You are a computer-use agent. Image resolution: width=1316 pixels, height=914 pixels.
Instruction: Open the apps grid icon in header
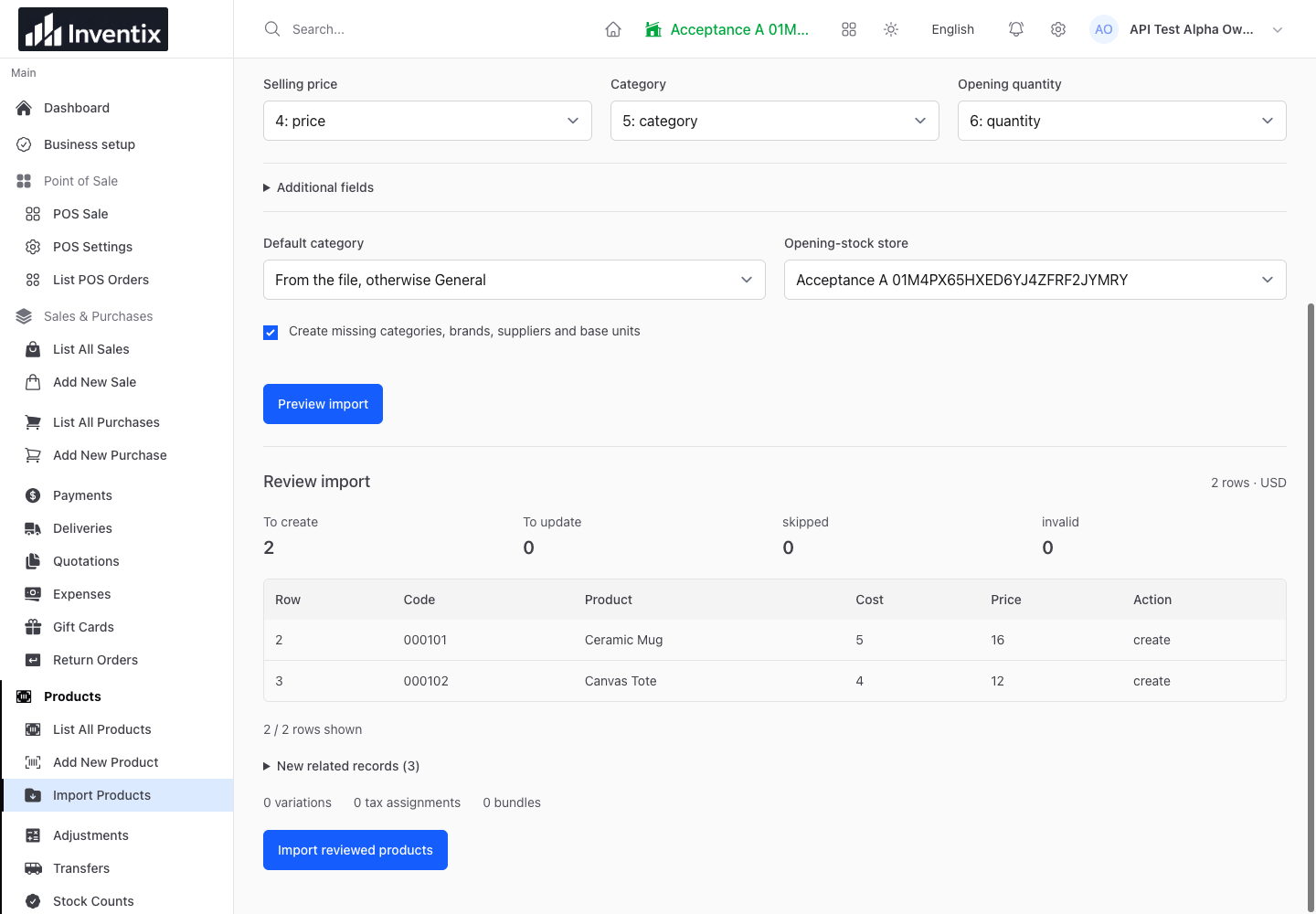(x=849, y=29)
